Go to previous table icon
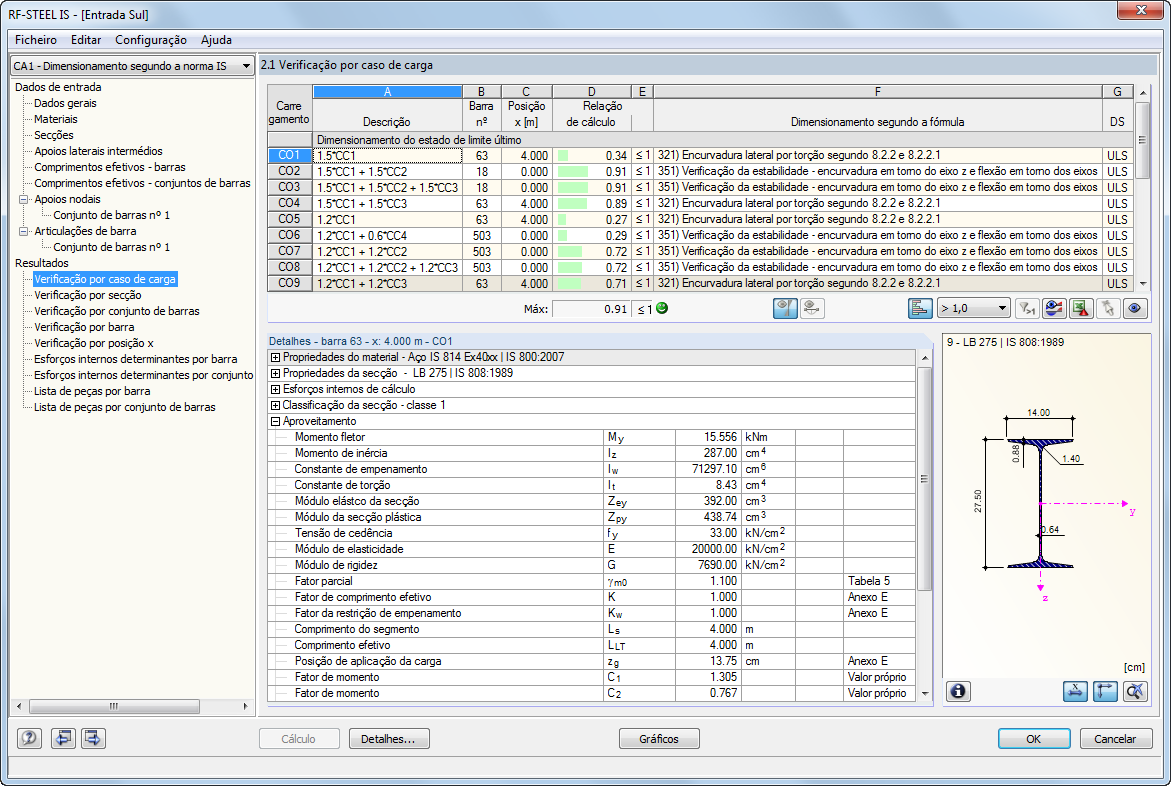Screen dimensions: 1171x786 coord(63,738)
